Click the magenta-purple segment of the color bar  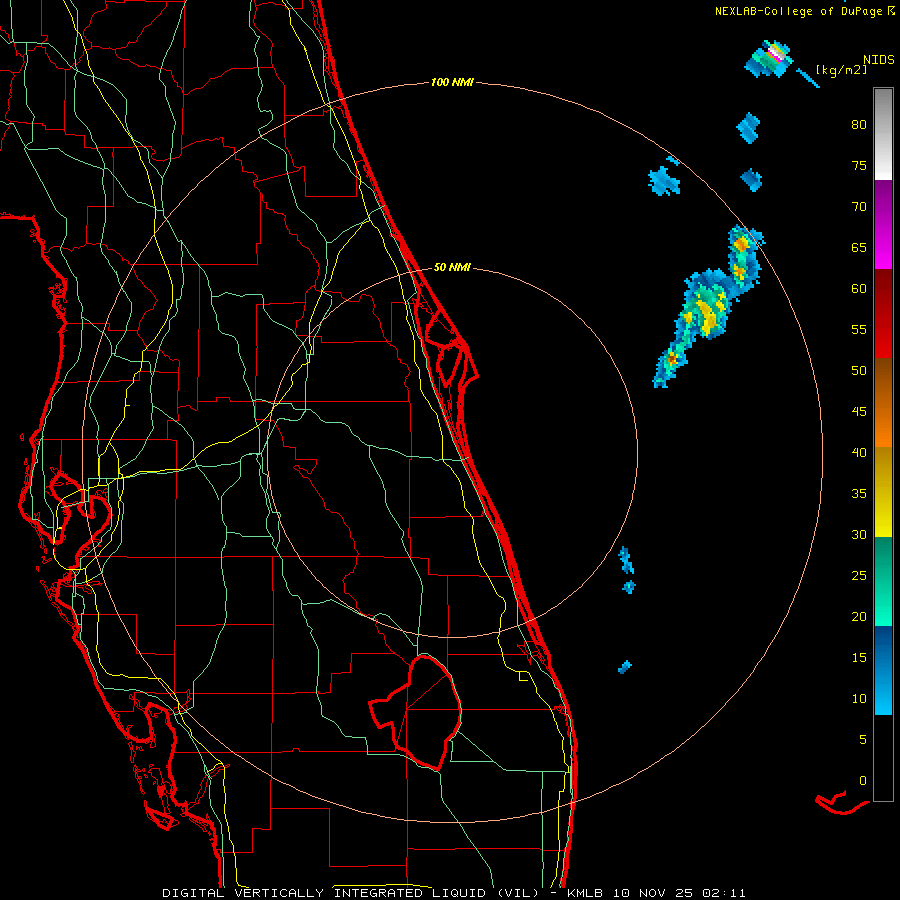[x=883, y=225]
